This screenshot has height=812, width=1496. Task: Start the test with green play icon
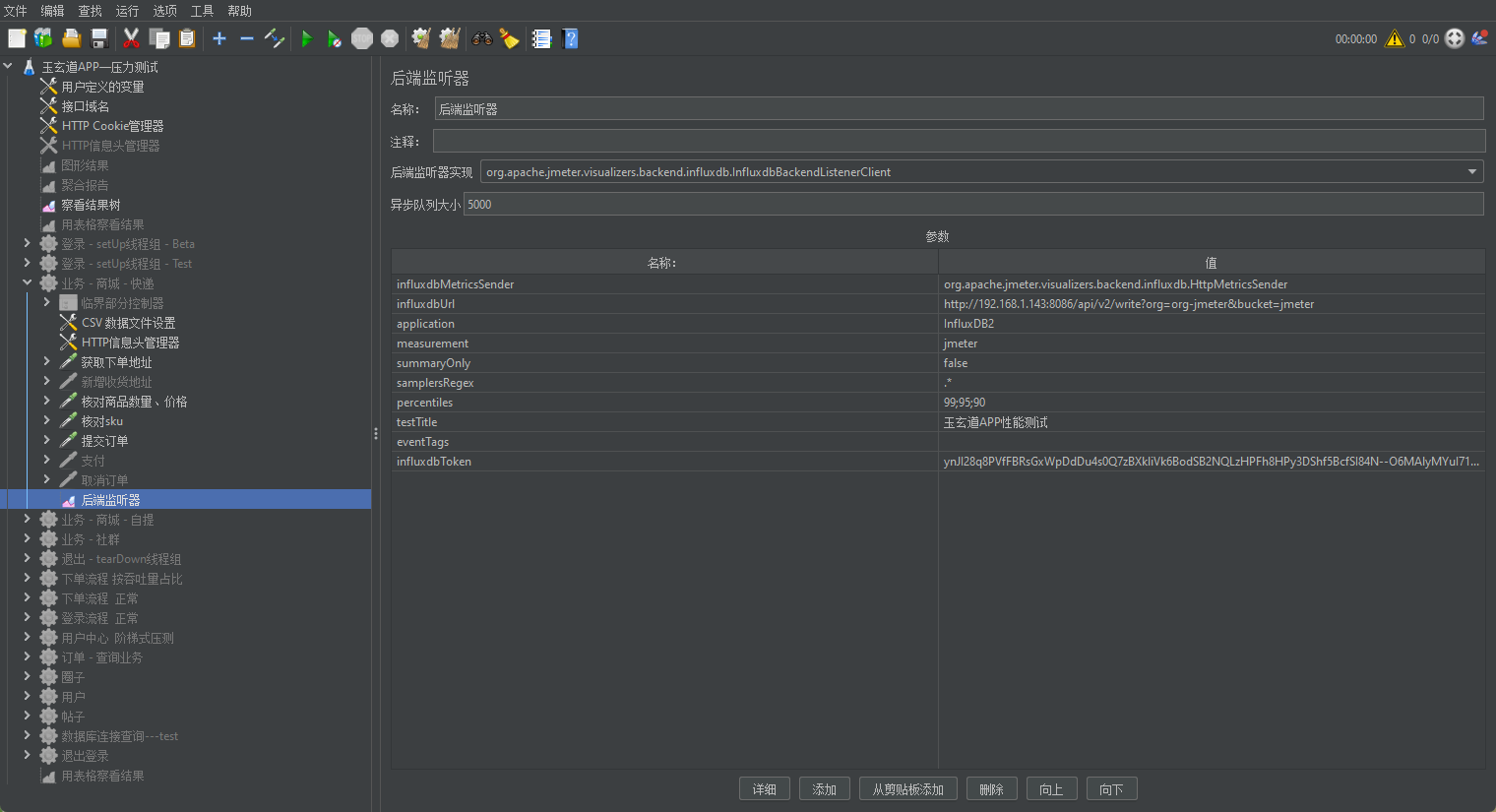[307, 38]
